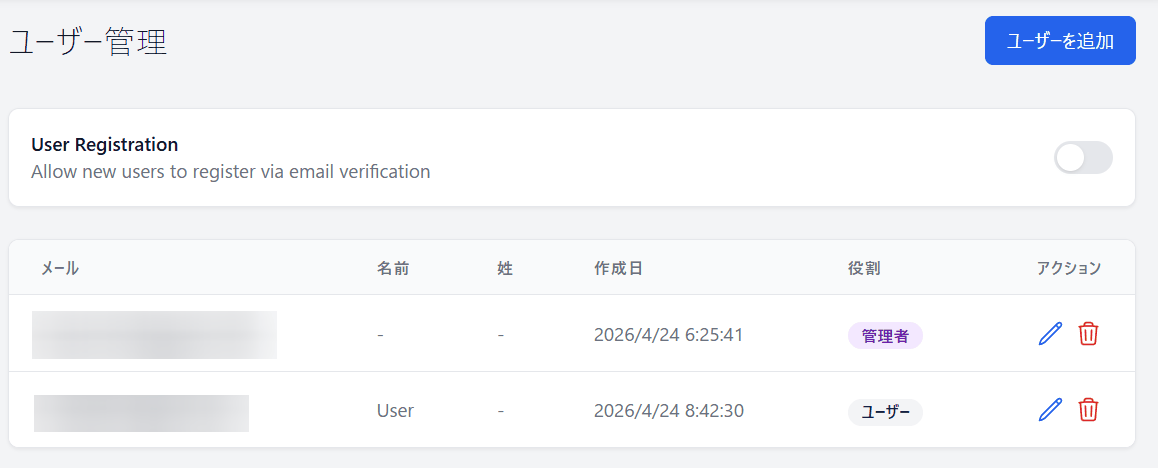Click the name cell reading User

(395, 411)
